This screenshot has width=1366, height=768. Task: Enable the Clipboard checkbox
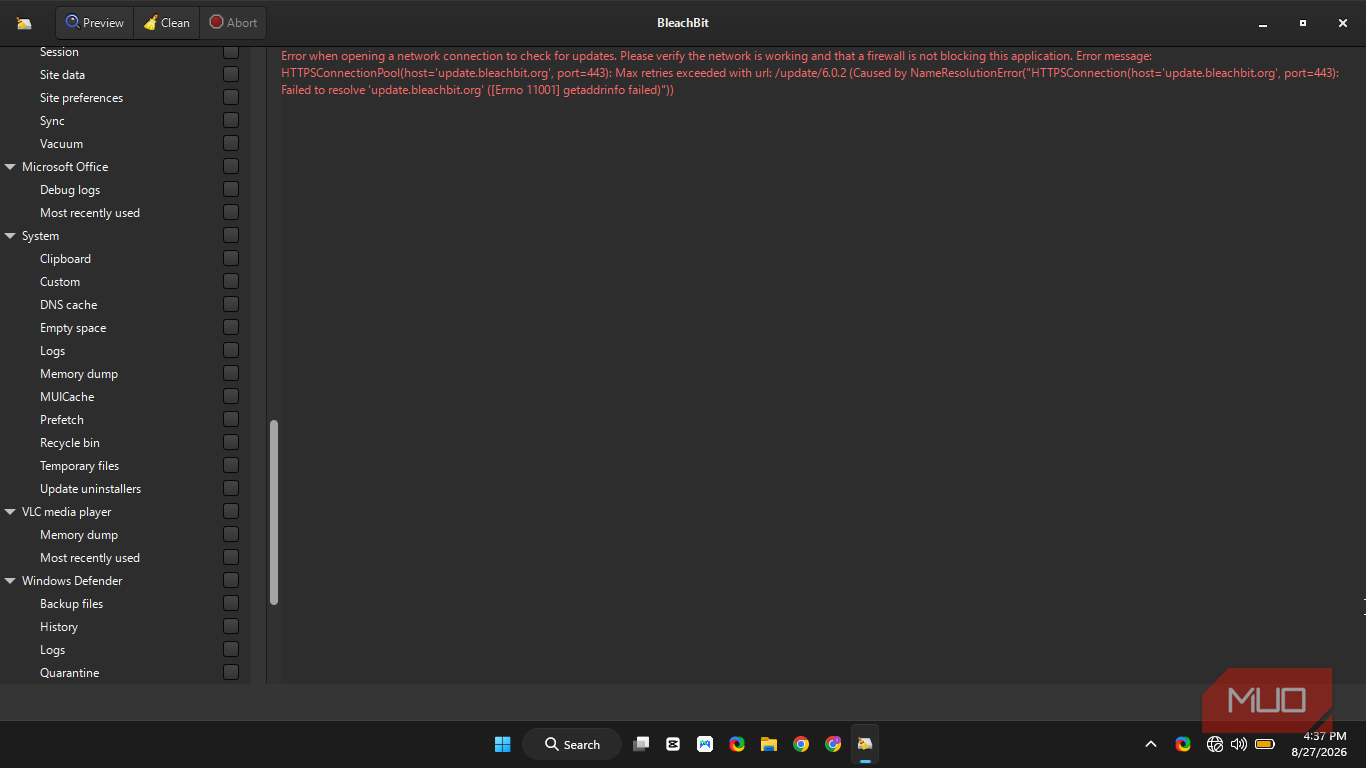click(x=231, y=259)
